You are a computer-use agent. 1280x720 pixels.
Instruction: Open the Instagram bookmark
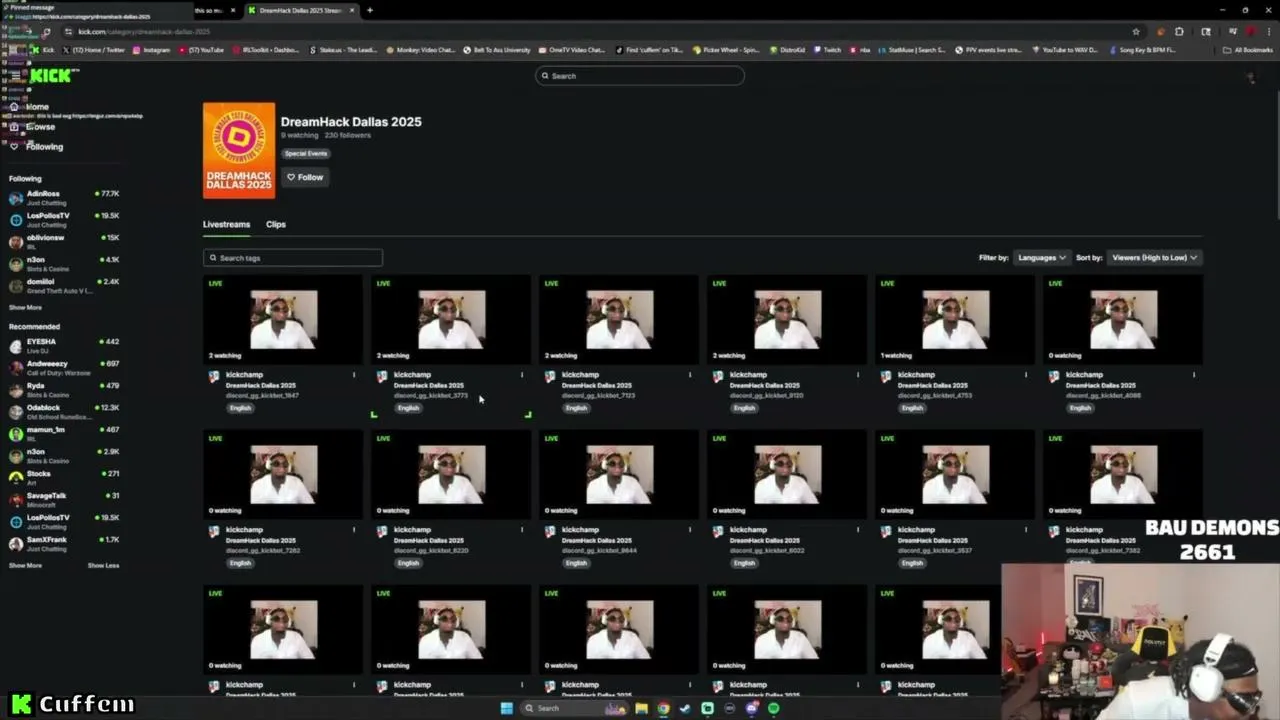tap(151, 50)
